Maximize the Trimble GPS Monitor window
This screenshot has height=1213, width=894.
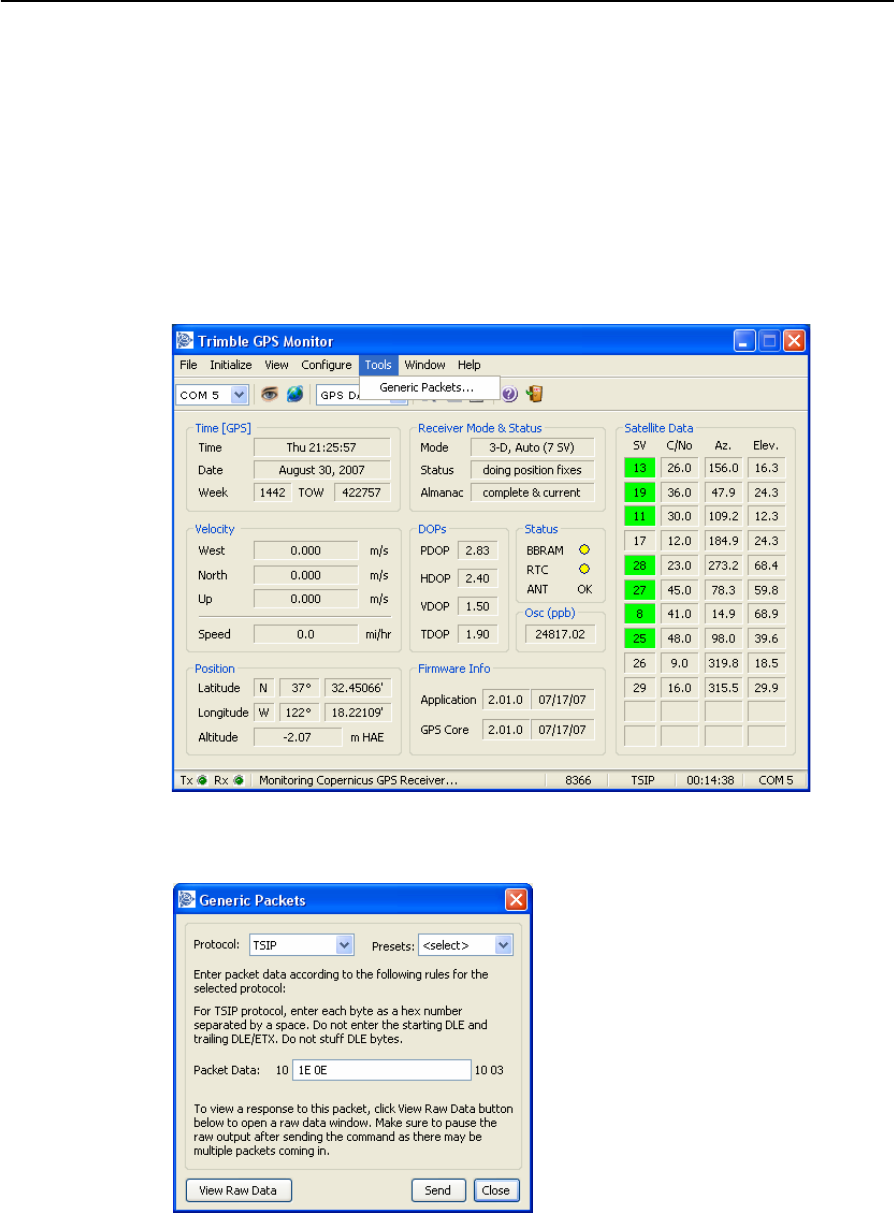coord(769,341)
